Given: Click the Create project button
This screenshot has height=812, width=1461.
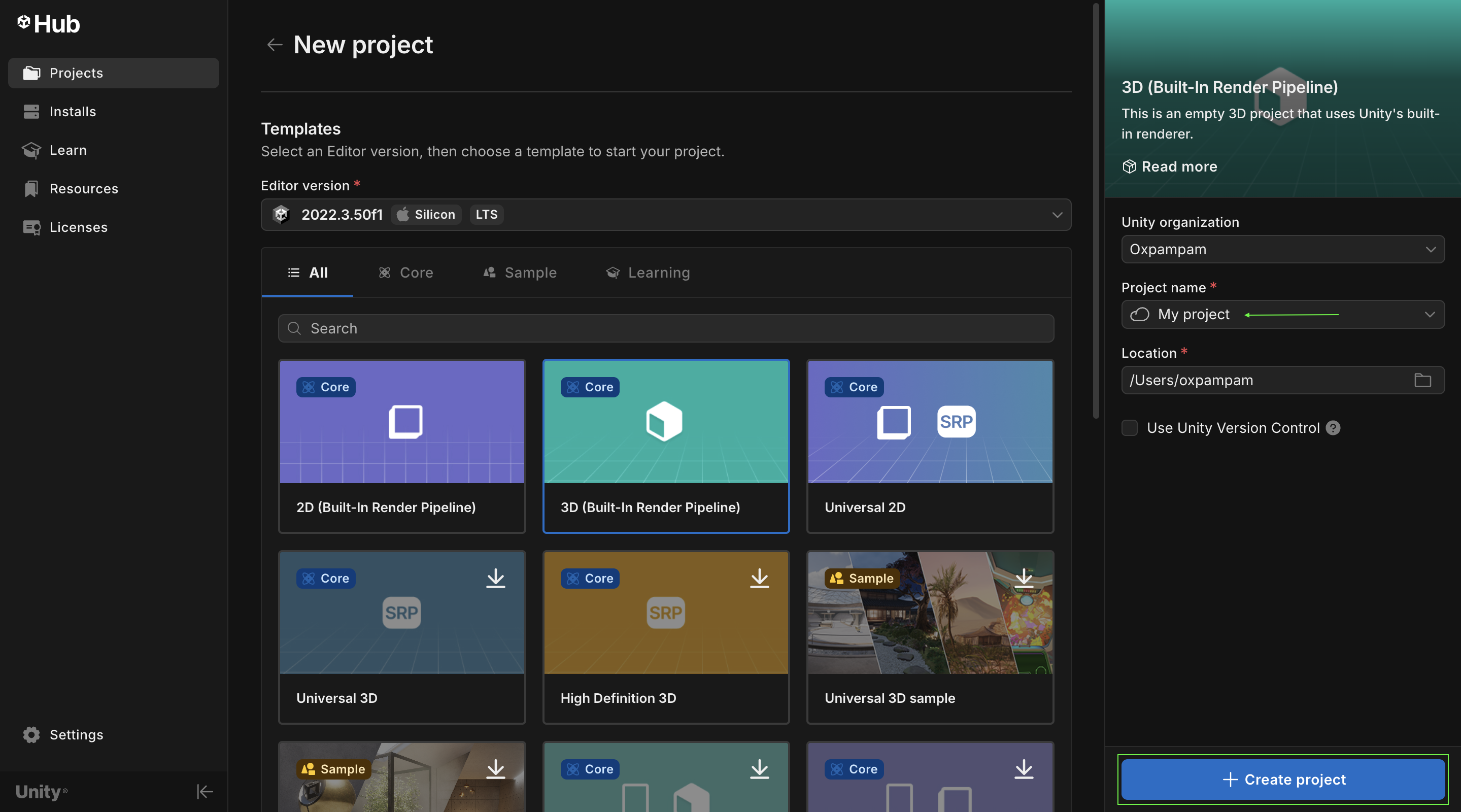Looking at the screenshot, I should (x=1282, y=779).
